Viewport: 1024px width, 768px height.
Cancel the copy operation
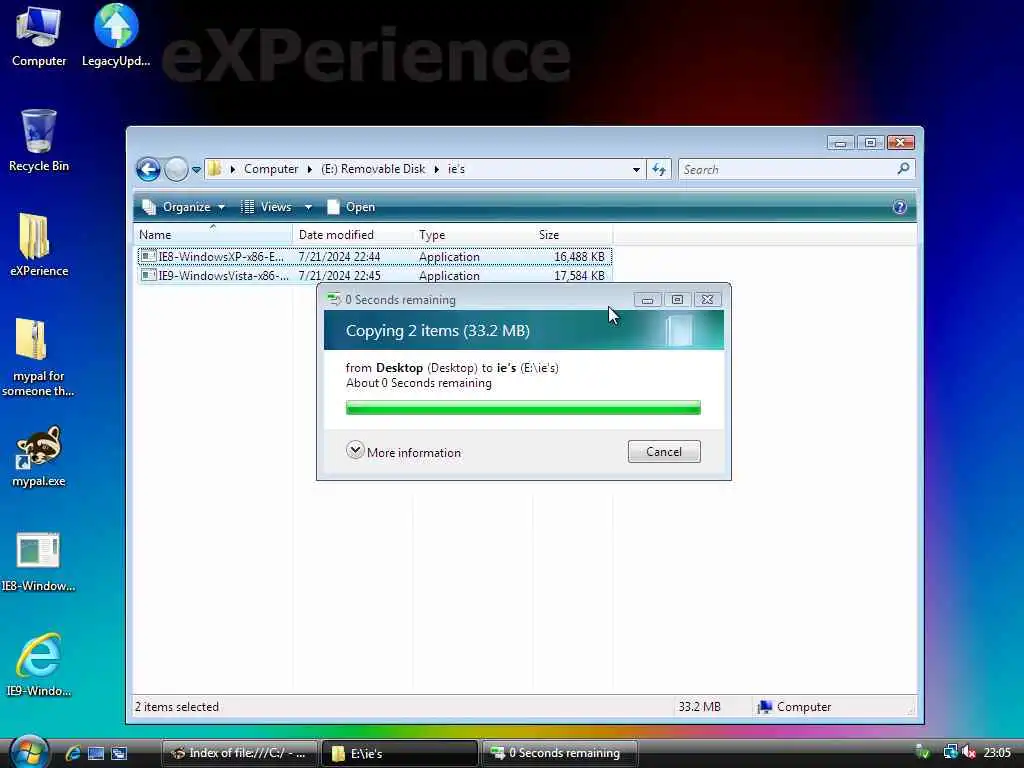click(664, 452)
